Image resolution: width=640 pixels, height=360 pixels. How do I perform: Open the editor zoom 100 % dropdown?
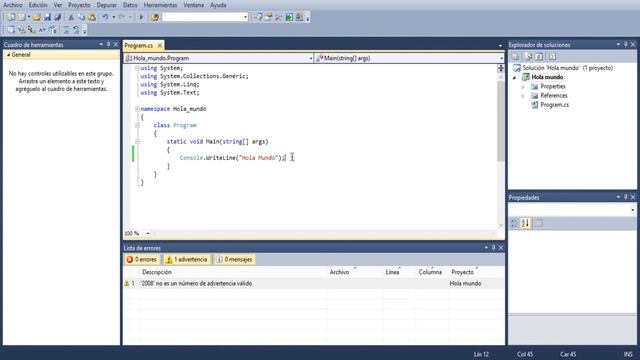[x=148, y=233]
